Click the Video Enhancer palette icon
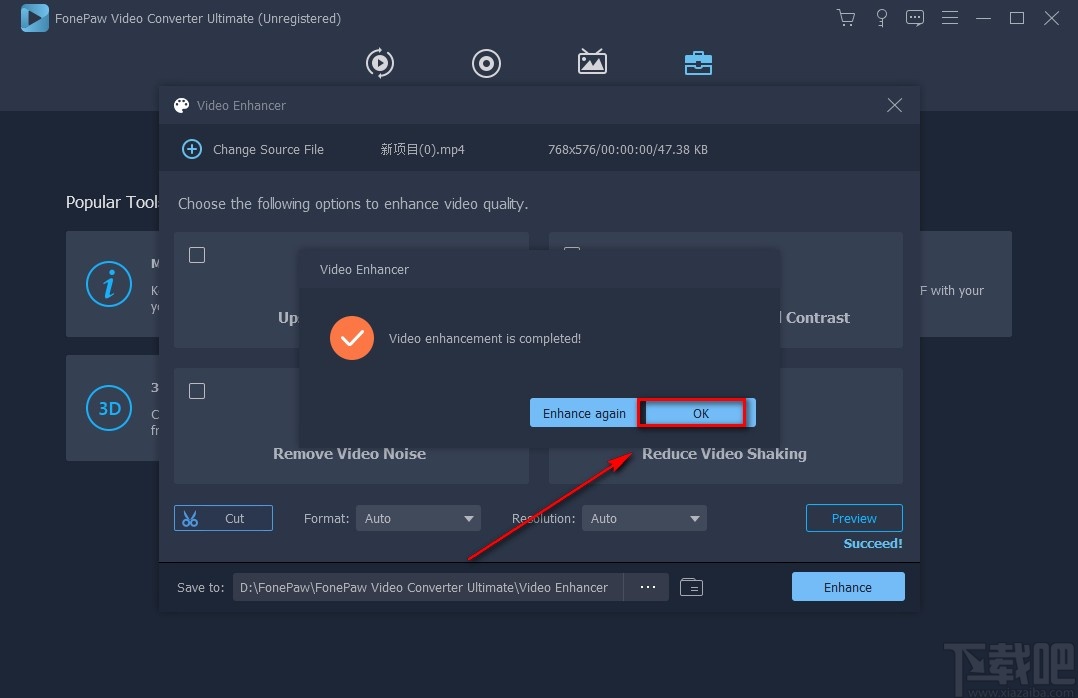 (182, 105)
